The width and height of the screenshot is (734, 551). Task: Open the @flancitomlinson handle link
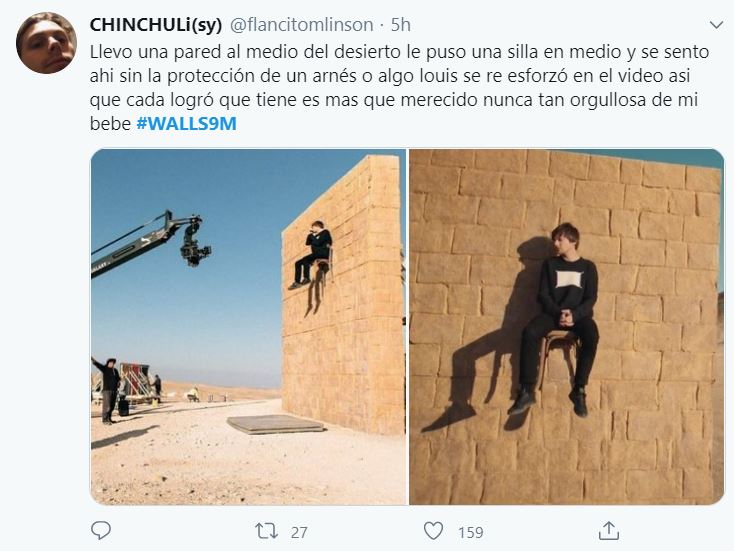(302, 25)
